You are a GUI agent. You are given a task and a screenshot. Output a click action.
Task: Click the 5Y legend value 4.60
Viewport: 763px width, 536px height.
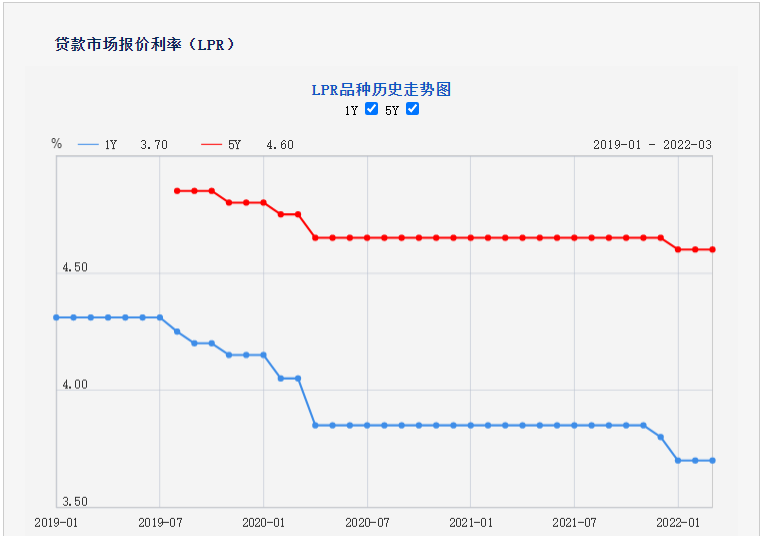tap(279, 145)
